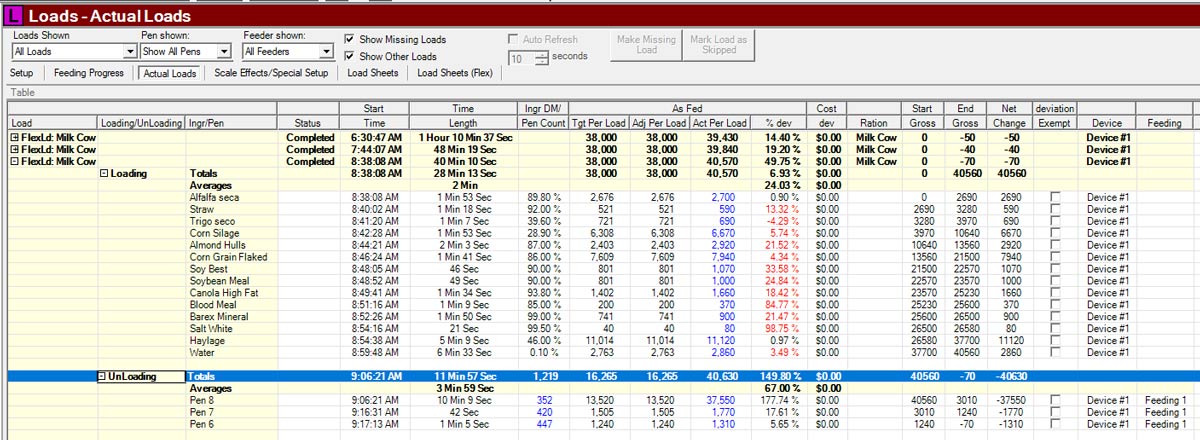
Task: Click Mark Load as Skipped button
Action: click(718, 45)
